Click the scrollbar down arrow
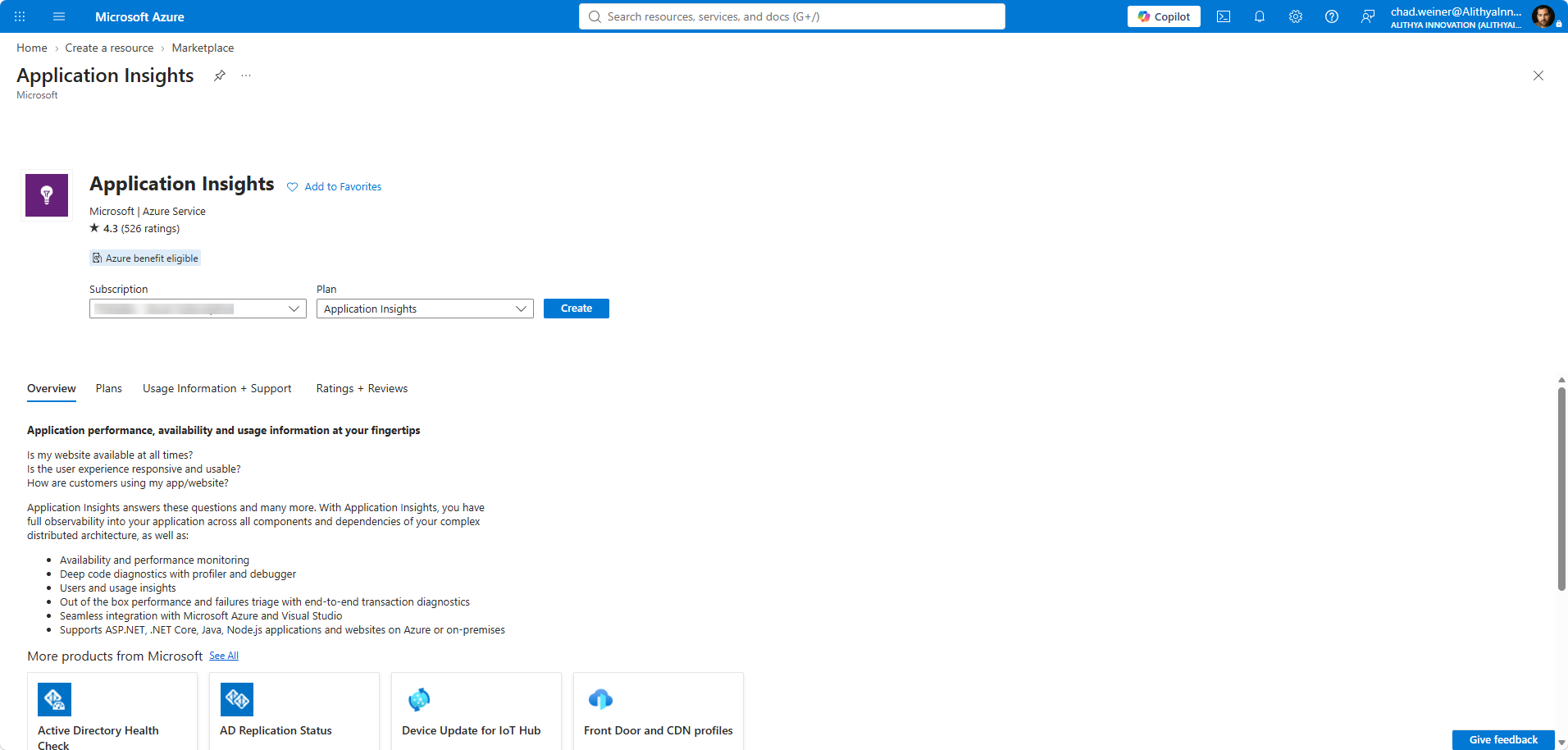Image resolution: width=1568 pixels, height=750 pixels. 1561,743
